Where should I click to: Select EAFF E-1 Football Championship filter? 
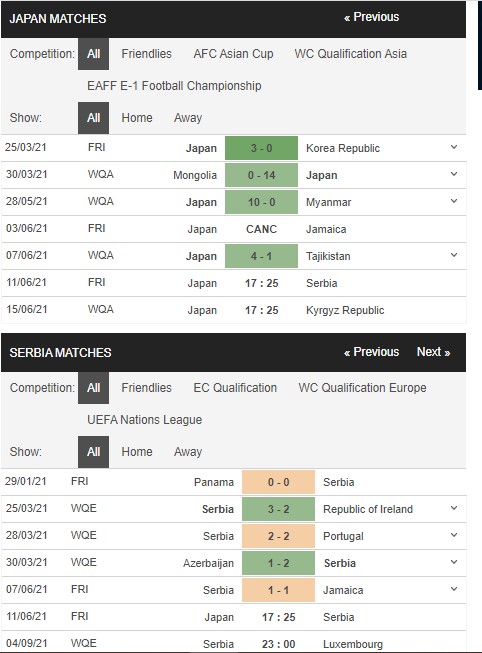(x=174, y=86)
